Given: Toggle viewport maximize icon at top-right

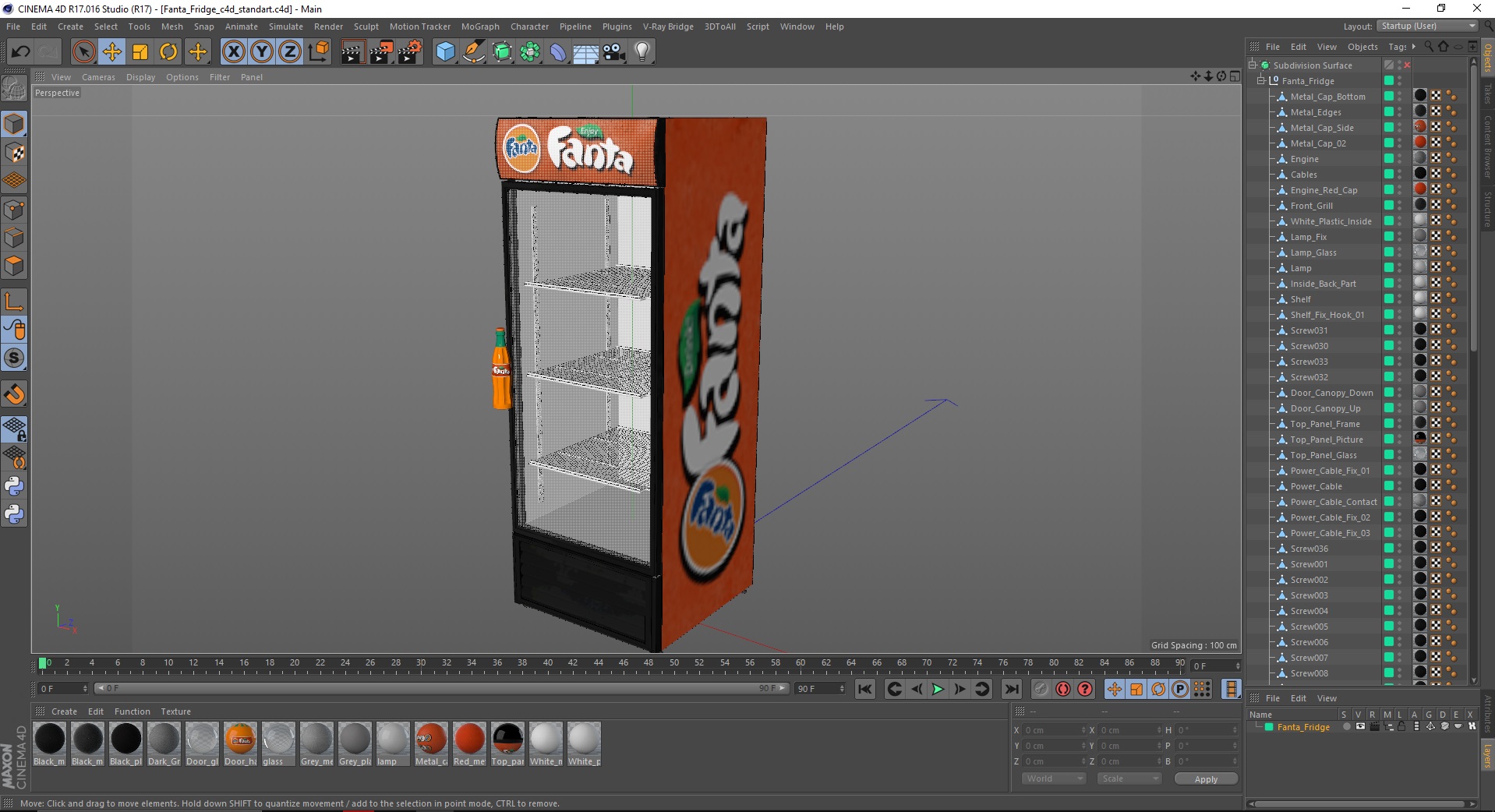Looking at the screenshot, I should [1235, 76].
